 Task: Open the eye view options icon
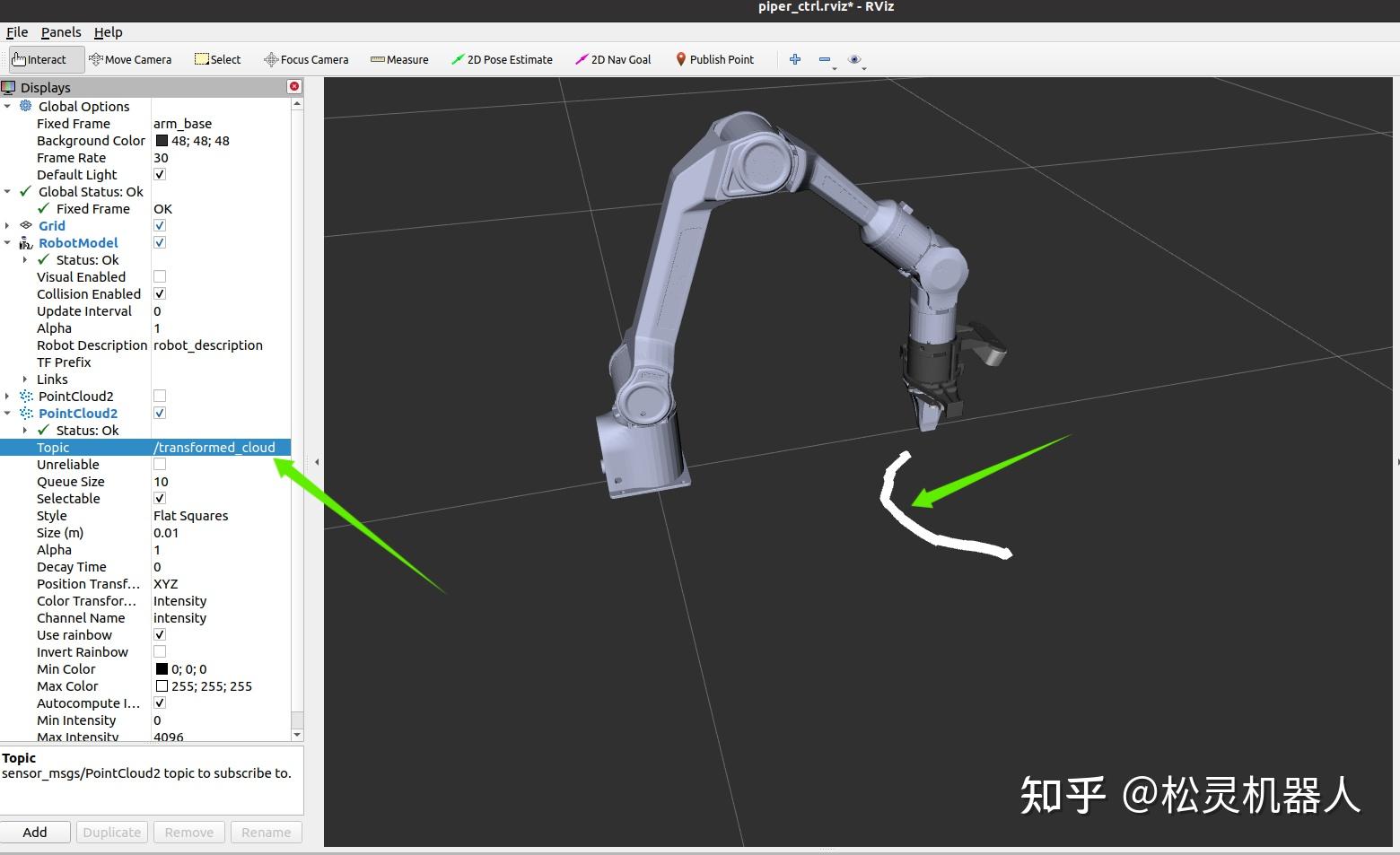(854, 59)
